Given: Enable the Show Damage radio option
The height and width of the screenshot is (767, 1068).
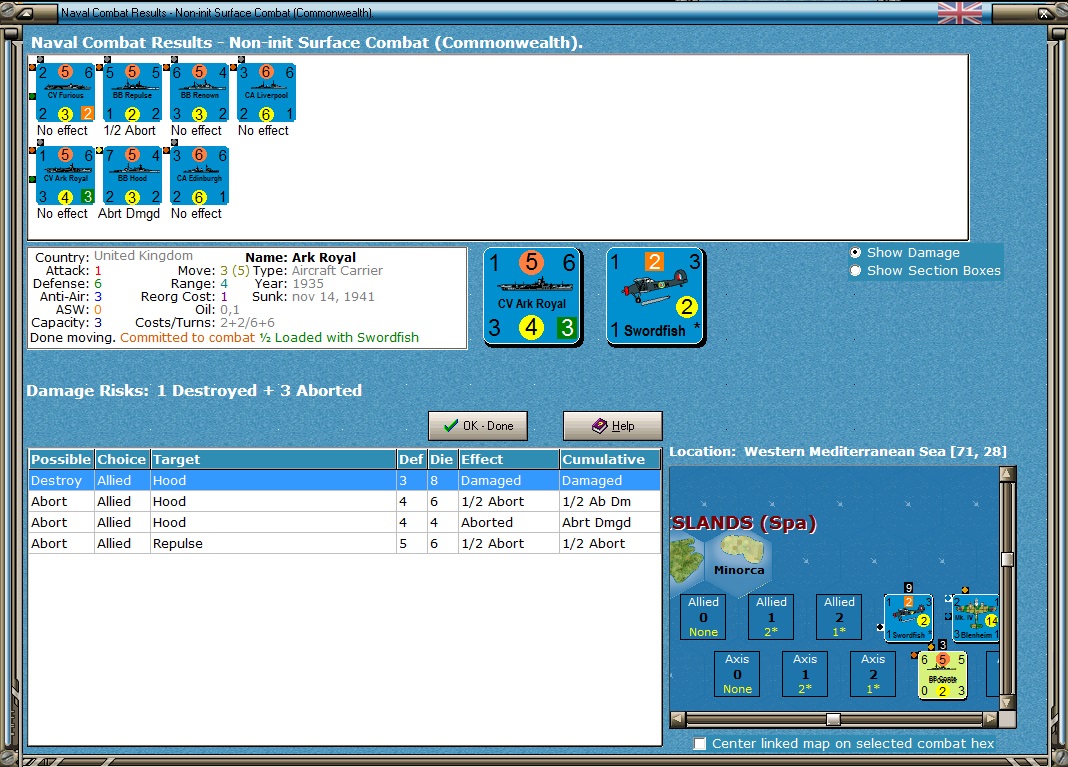Looking at the screenshot, I should click(855, 253).
